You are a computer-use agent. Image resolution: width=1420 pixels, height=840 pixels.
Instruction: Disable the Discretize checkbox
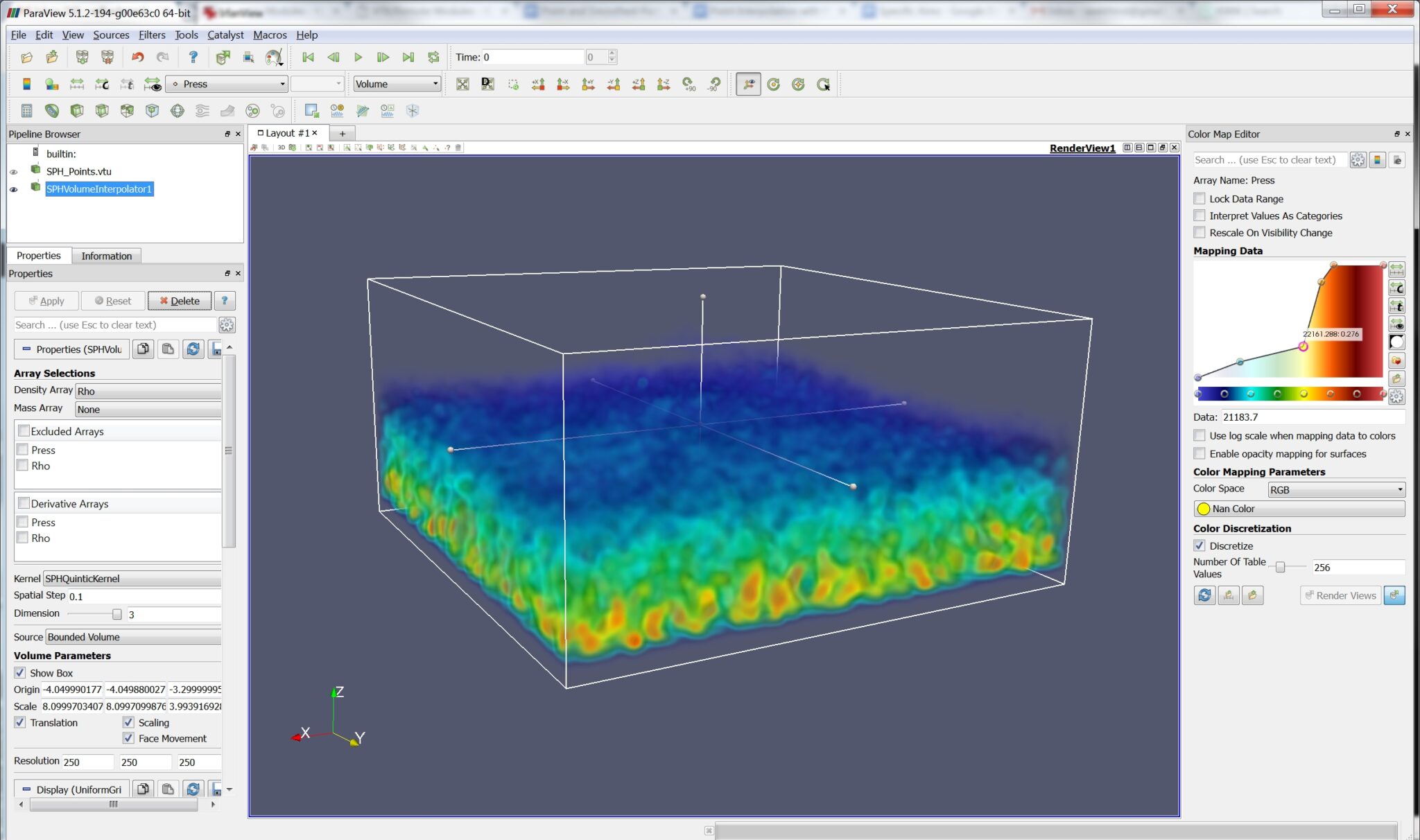tap(1200, 545)
